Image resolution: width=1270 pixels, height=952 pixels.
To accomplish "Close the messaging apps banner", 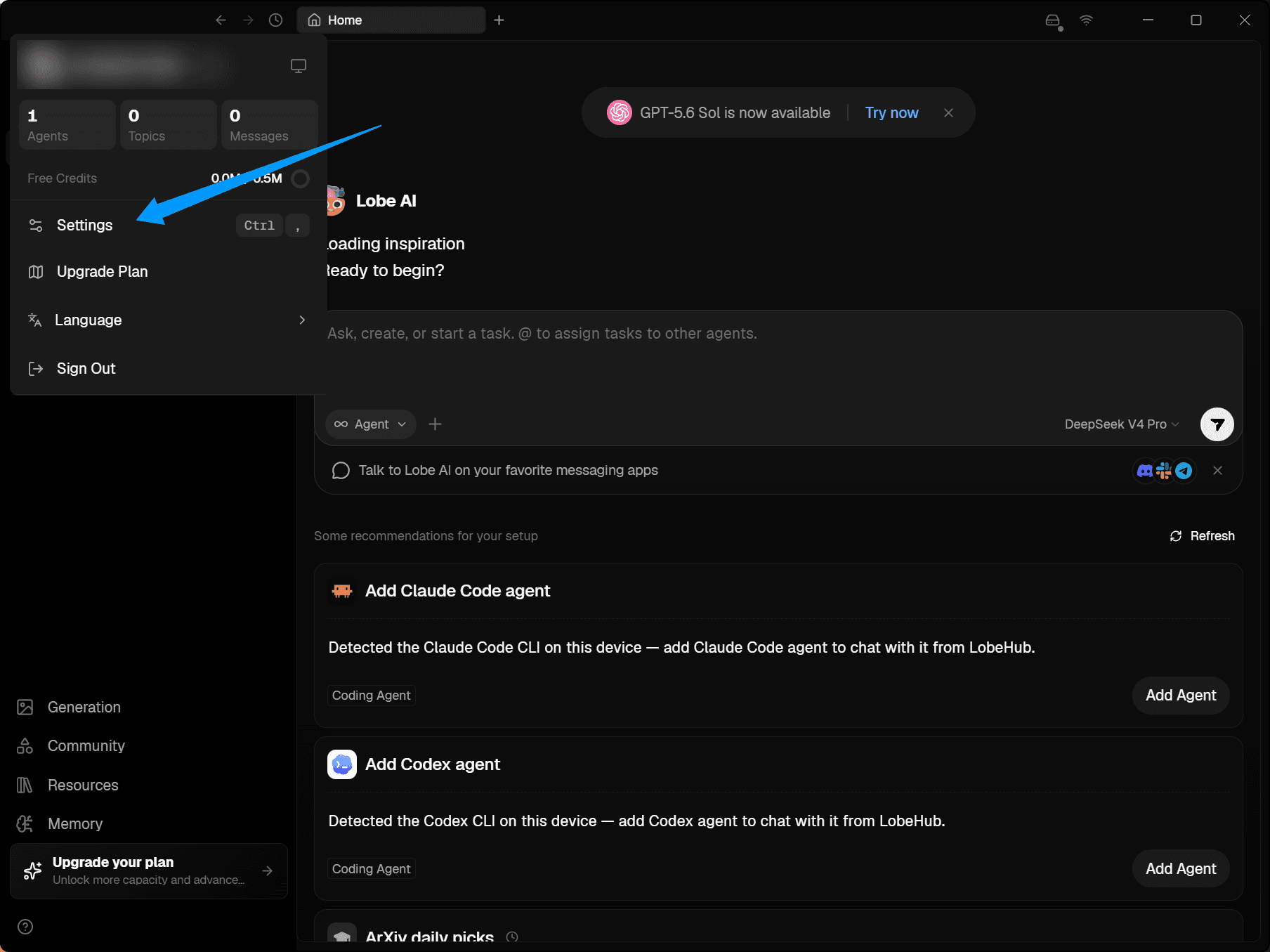I will (1218, 471).
